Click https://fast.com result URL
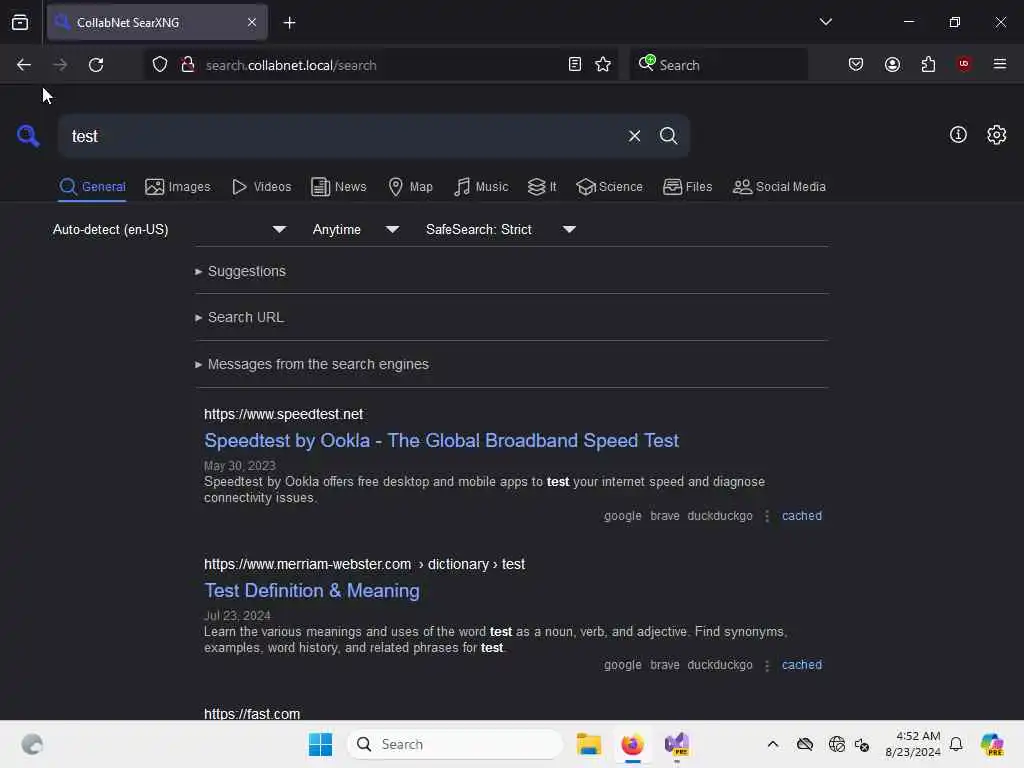This screenshot has height=768, width=1024. pyautogui.click(x=251, y=713)
